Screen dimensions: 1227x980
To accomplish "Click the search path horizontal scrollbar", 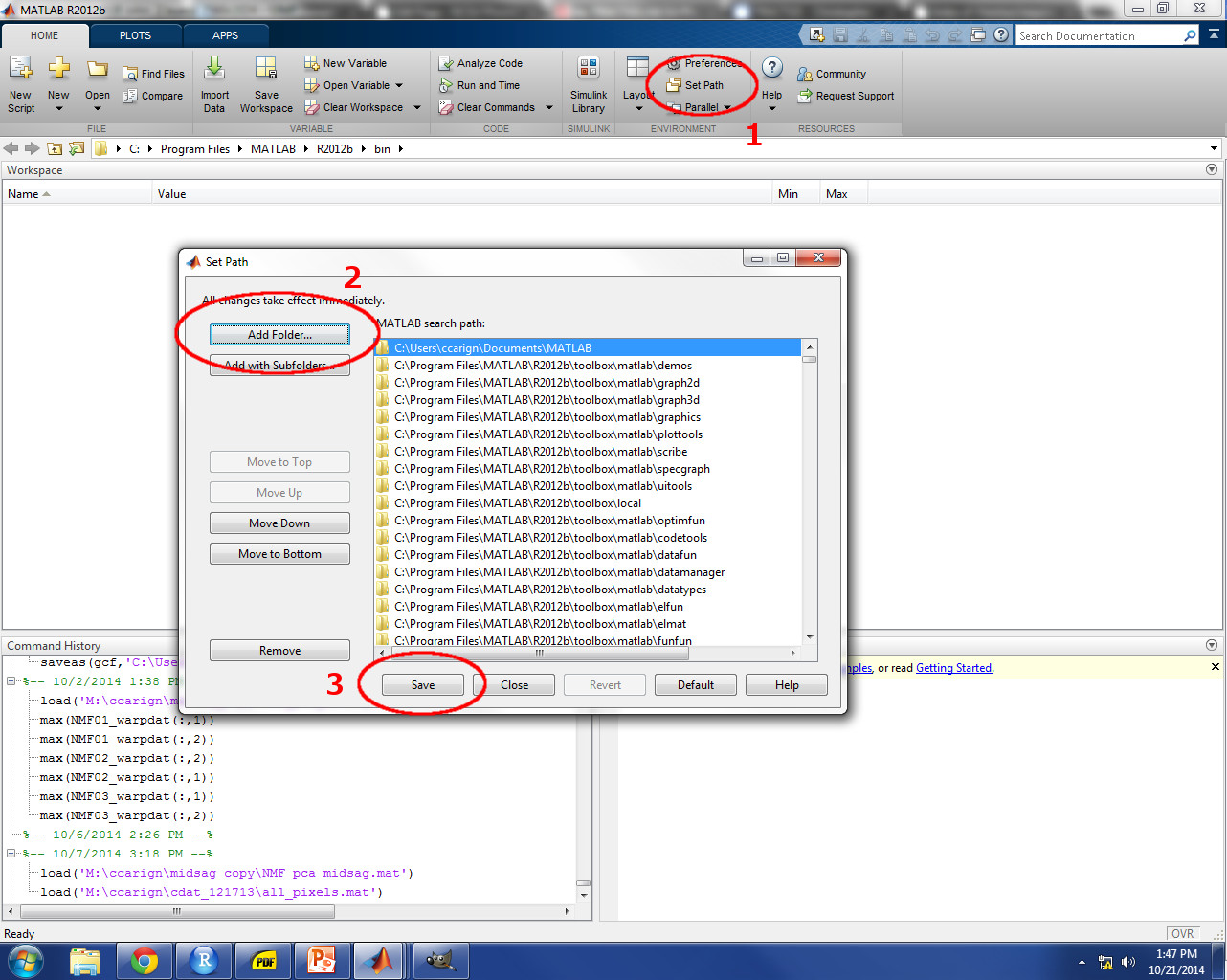I will point(588,653).
